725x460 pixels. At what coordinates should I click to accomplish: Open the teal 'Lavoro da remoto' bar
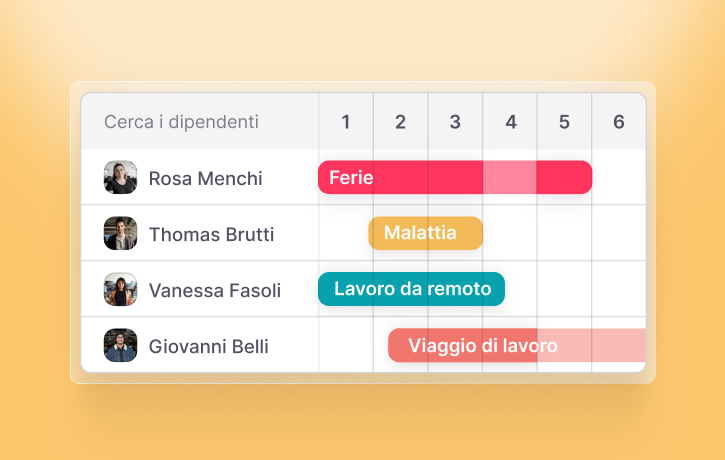[411, 289]
